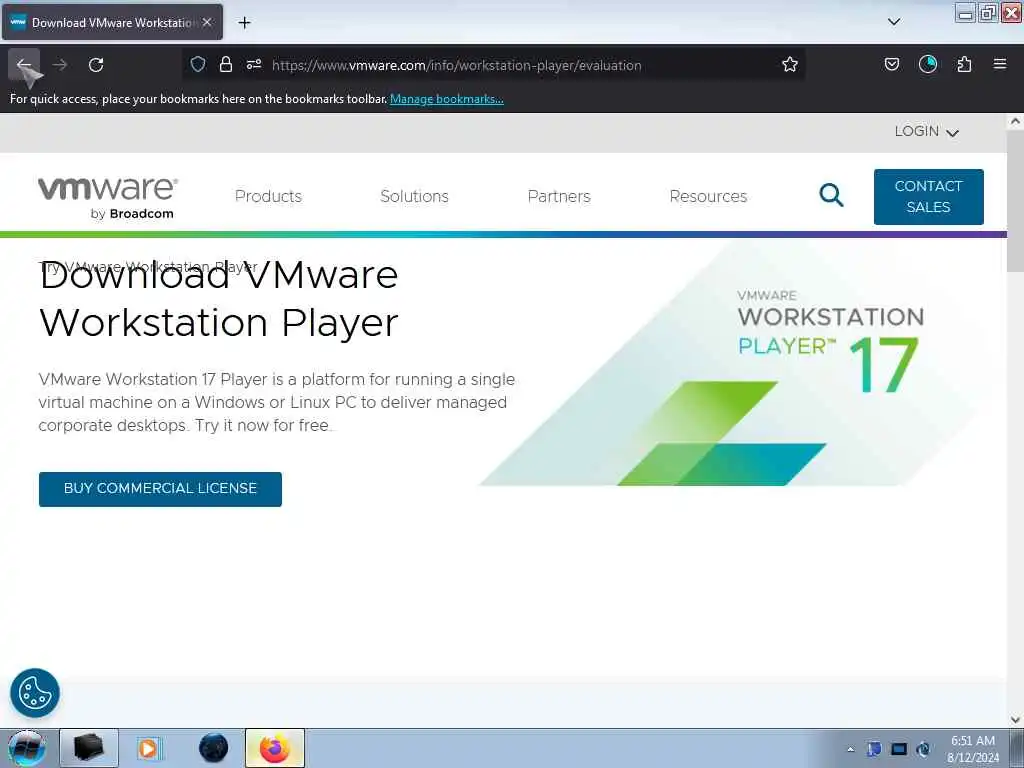Screen dimensions: 1024x768
Task: Click the network monitor tray icon
Action: pyautogui.click(x=899, y=749)
